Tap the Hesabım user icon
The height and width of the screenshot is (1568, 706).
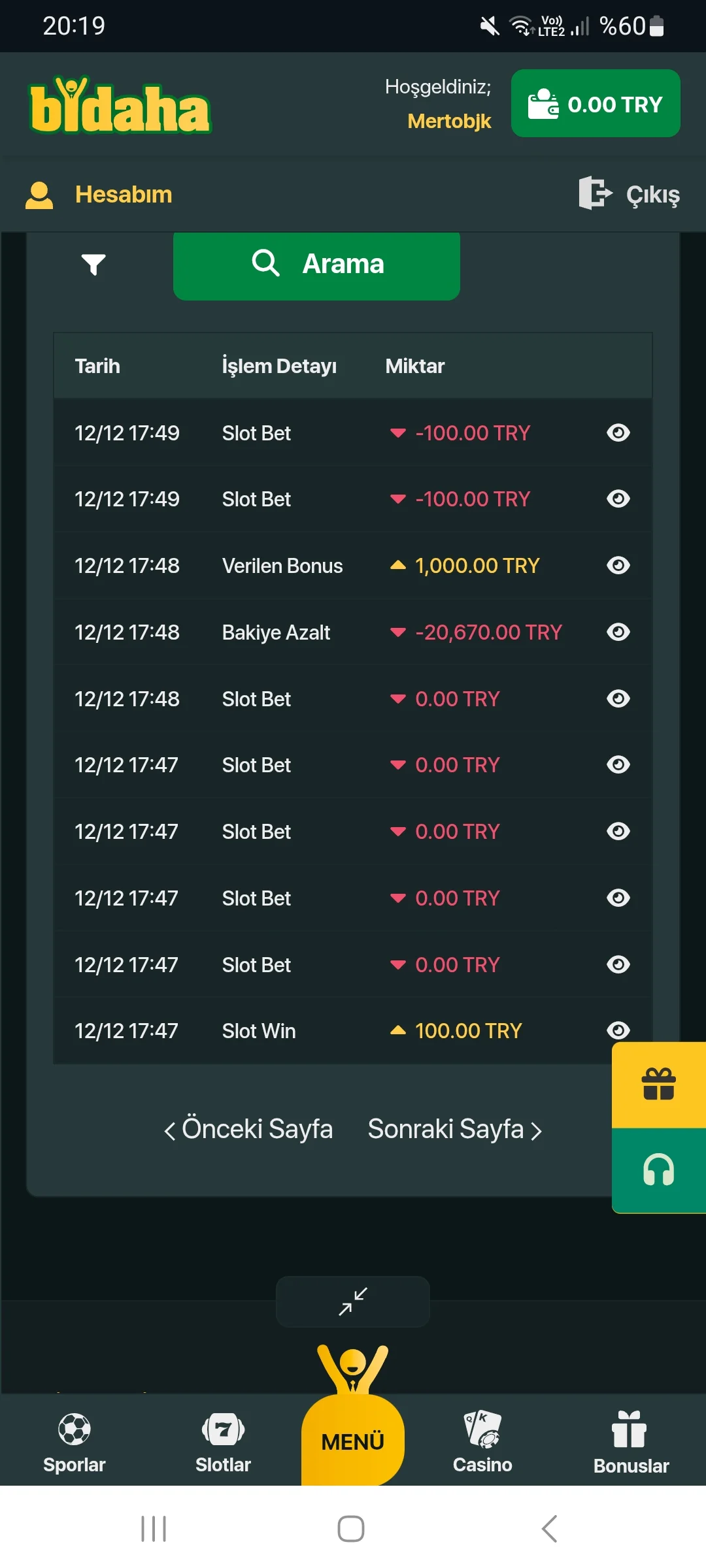tap(39, 195)
